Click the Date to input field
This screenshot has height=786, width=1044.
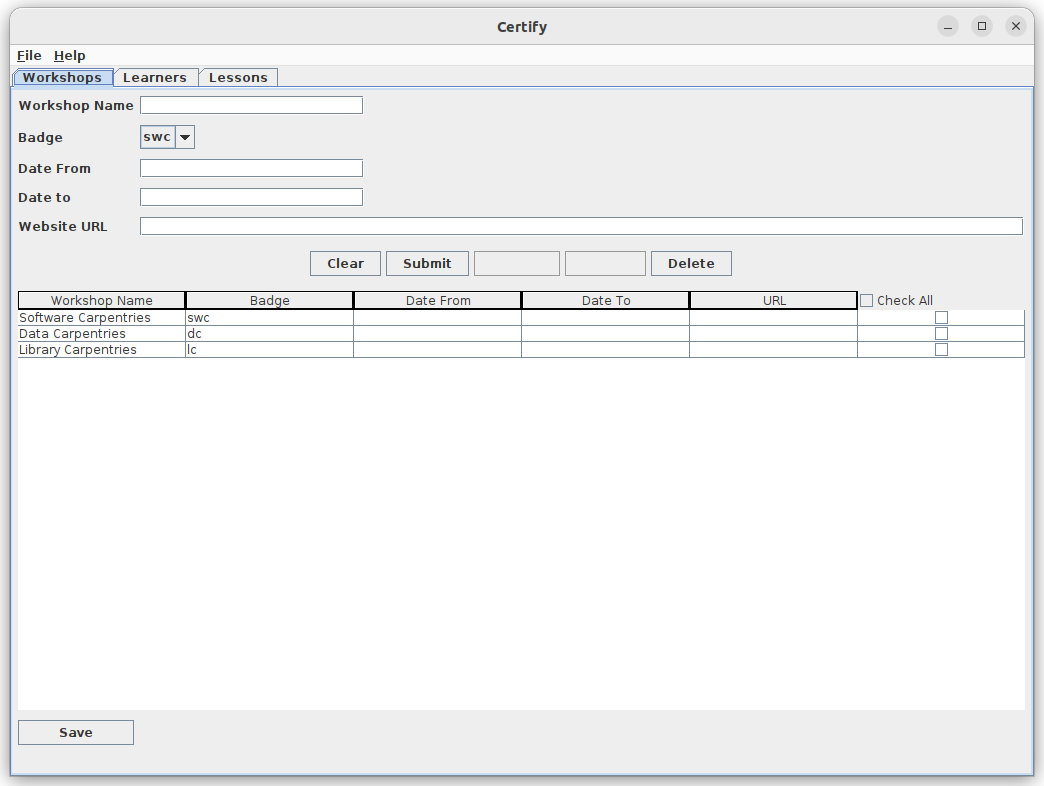(x=251, y=197)
